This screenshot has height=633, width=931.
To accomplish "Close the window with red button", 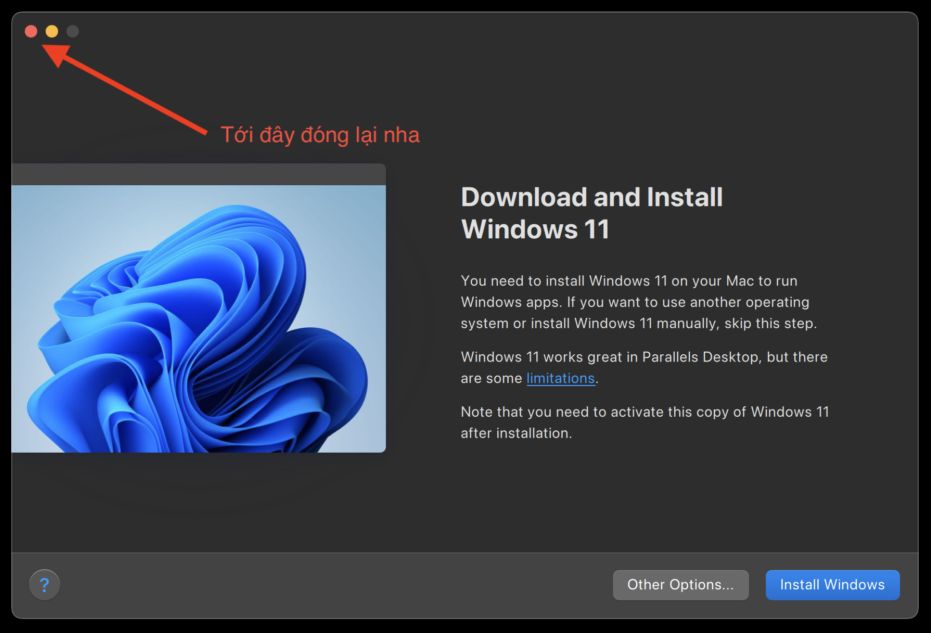I will click(31, 31).
